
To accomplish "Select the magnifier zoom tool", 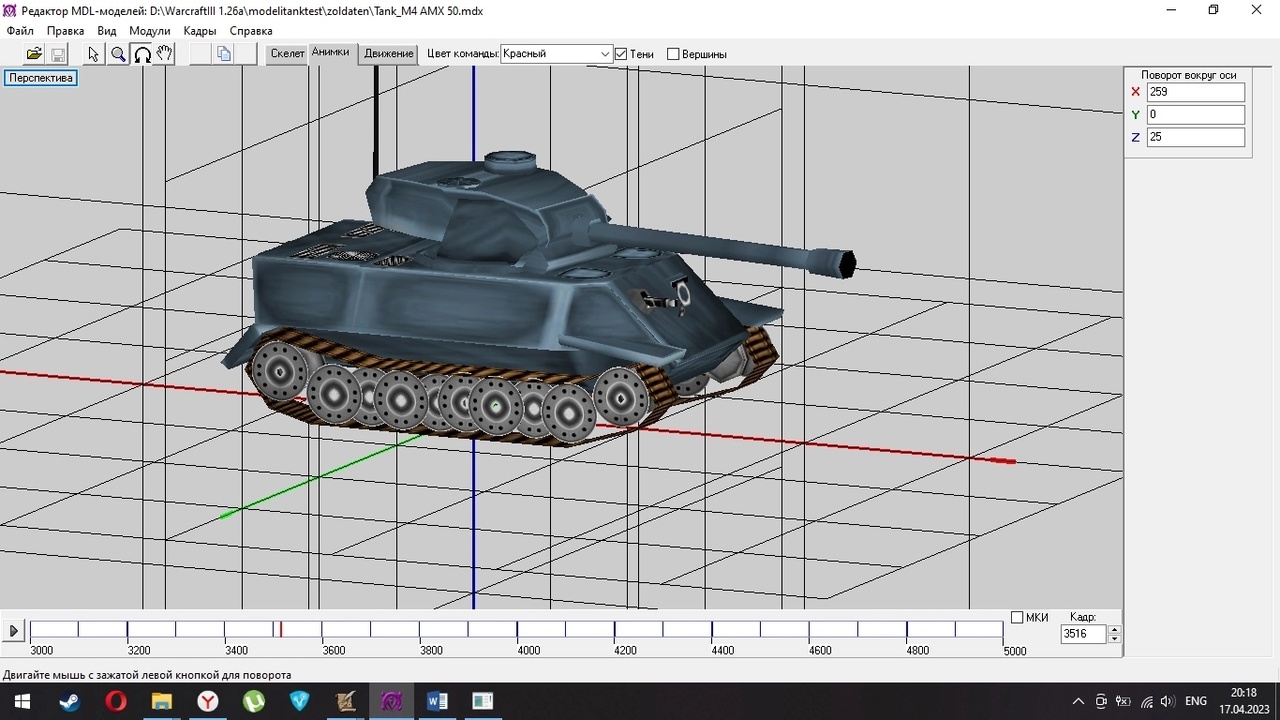I will point(118,54).
